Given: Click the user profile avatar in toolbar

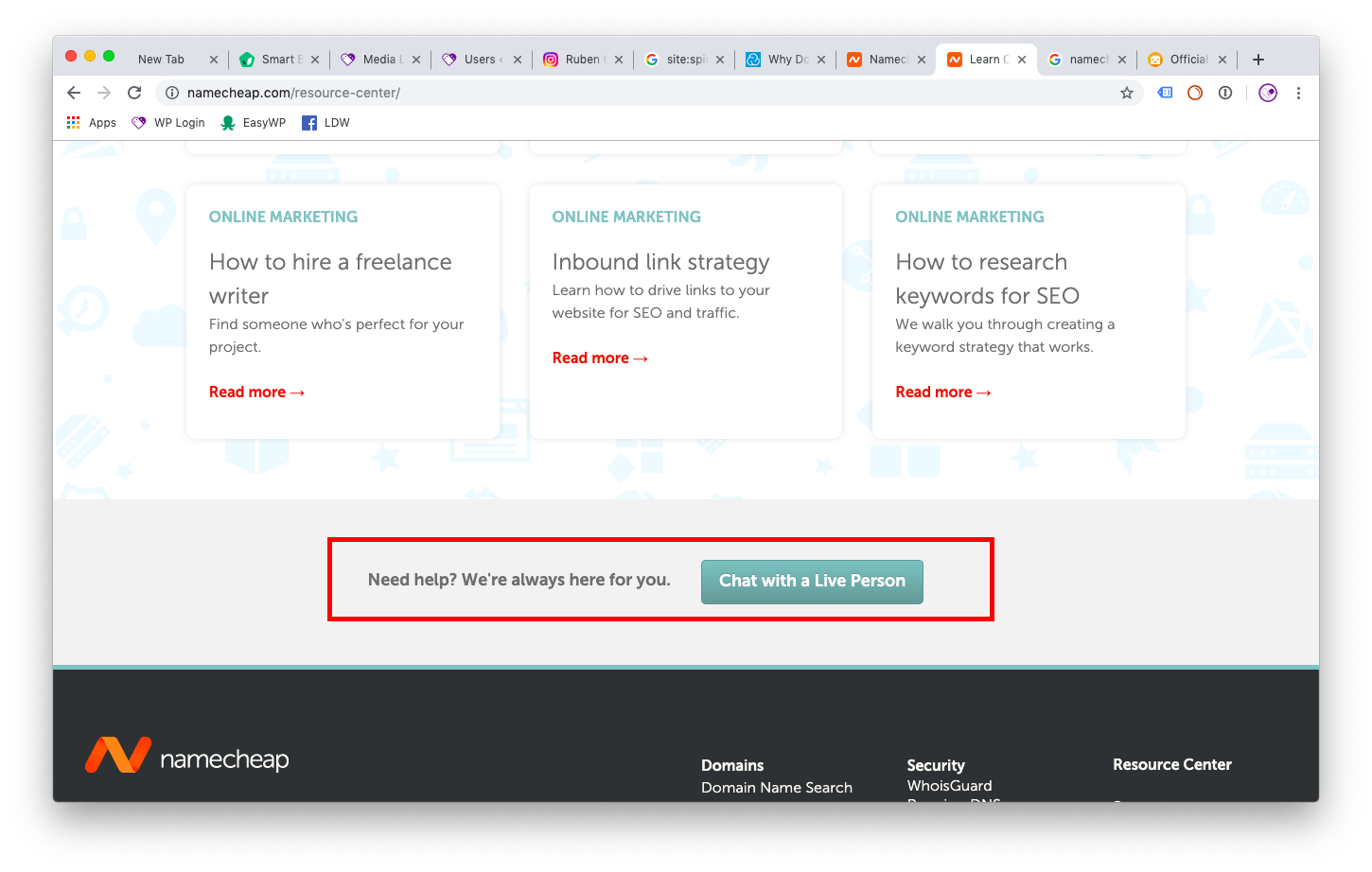Looking at the screenshot, I should click(x=1268, y=93).
